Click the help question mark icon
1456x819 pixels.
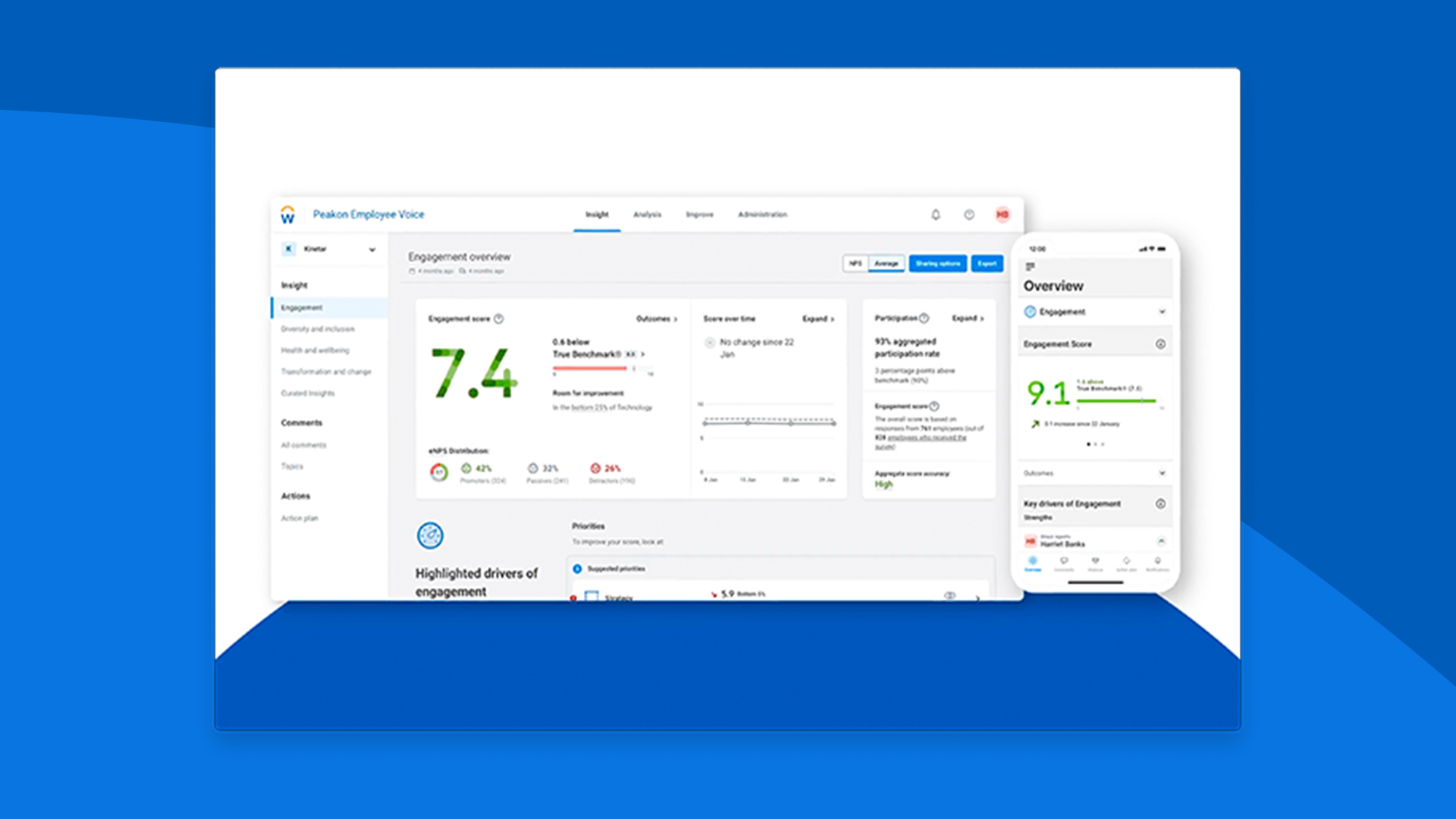969,215
